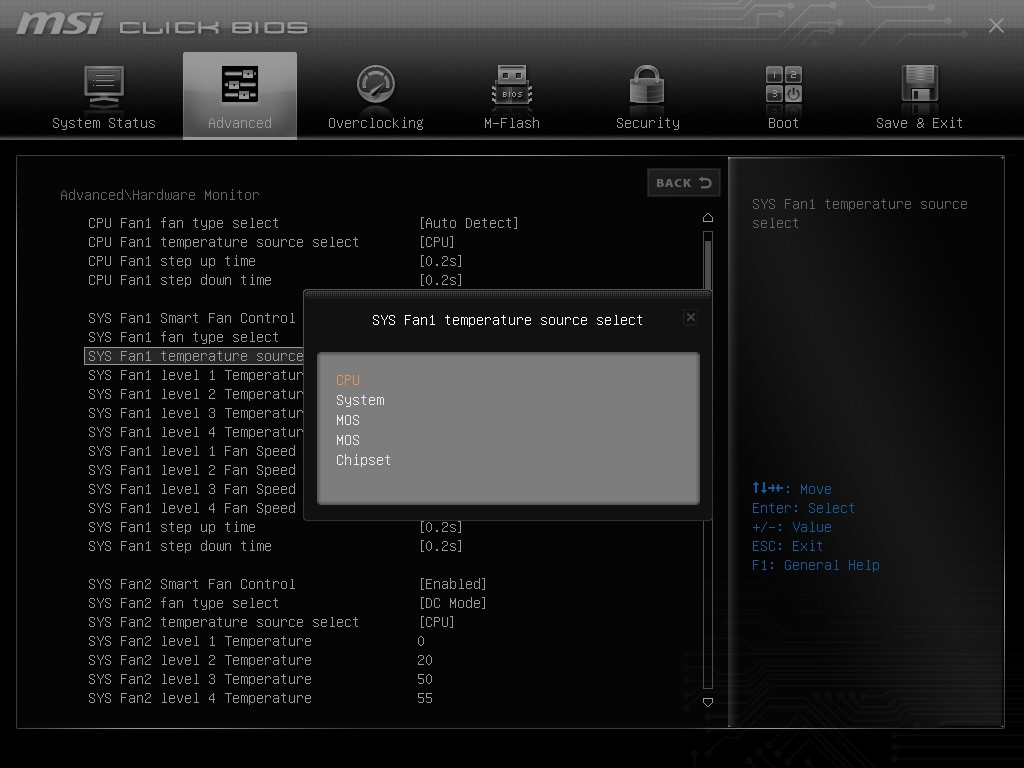Select SYS Fan2 level 2 Temperature value 20
The height and width of the screenshot is (768, 1024).
(x=424, y=660)
